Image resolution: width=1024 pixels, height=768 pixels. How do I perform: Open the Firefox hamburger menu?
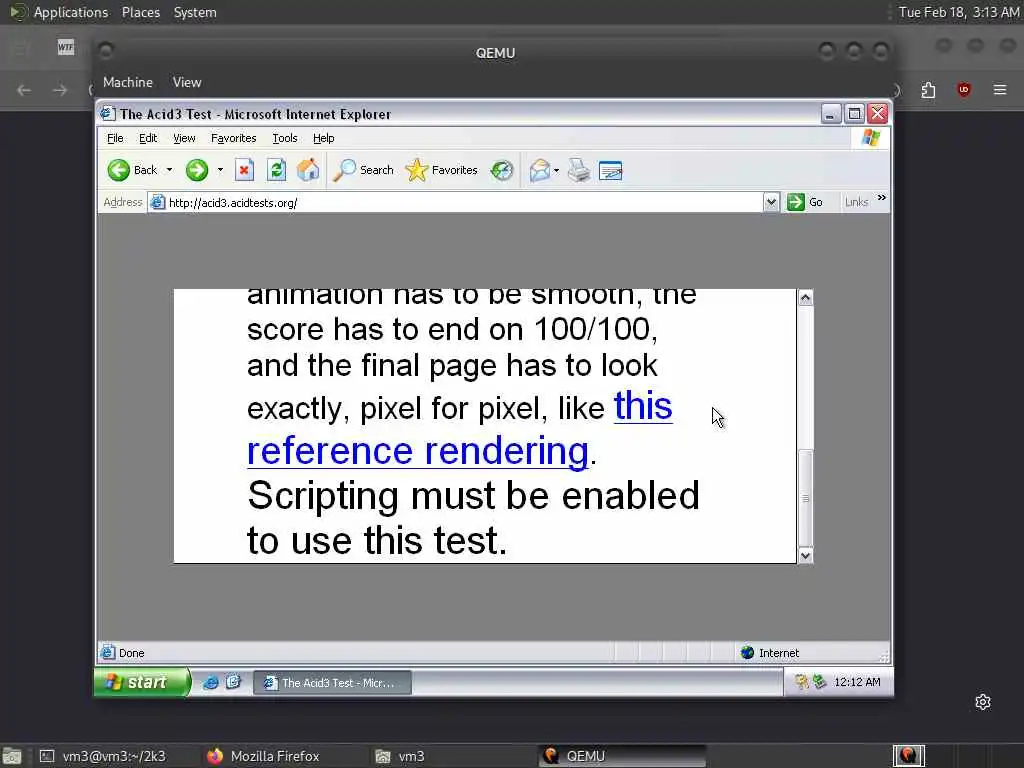coord(1000,89)
